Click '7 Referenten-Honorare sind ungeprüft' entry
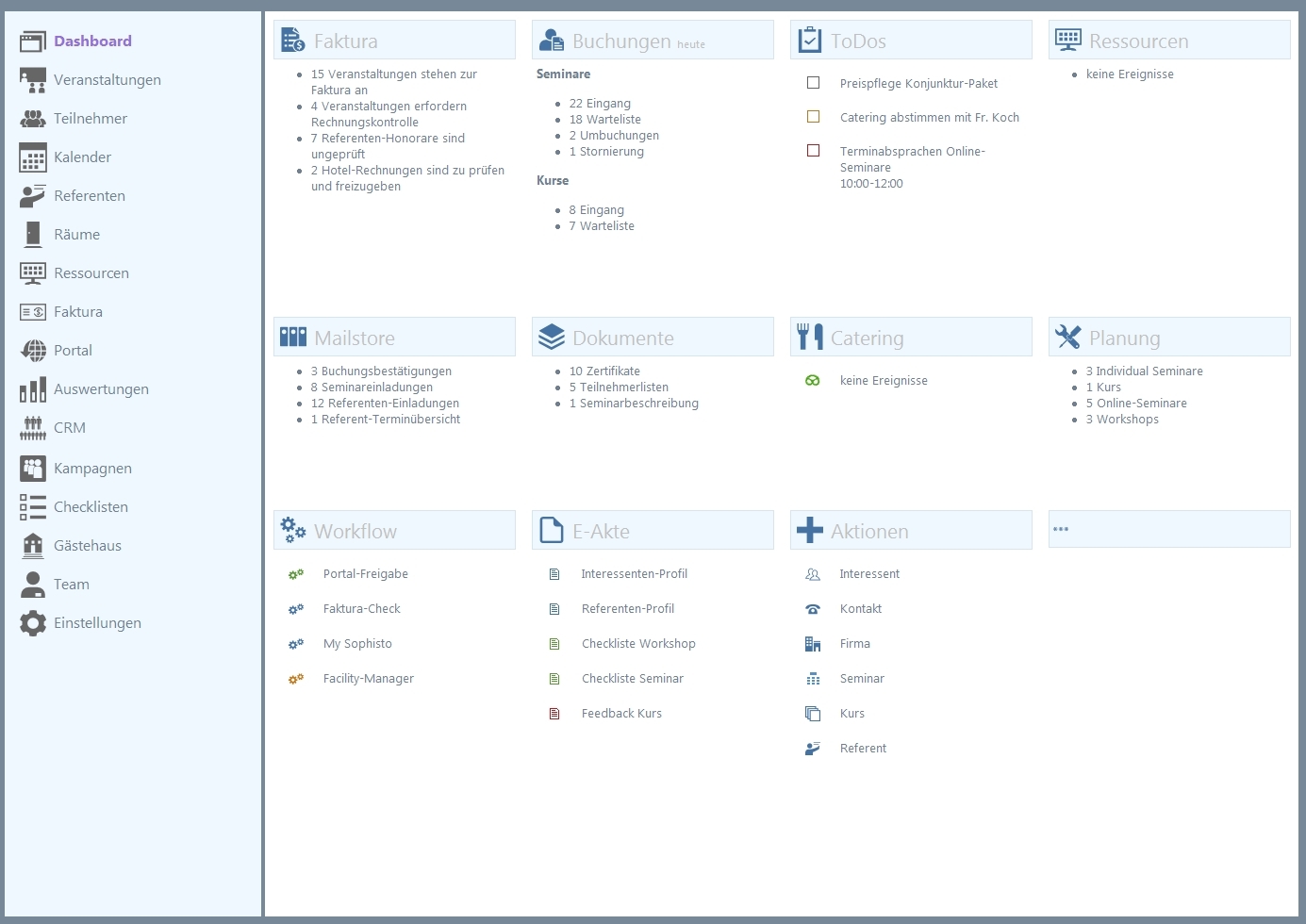1306x924 pixels. (388, 146)
